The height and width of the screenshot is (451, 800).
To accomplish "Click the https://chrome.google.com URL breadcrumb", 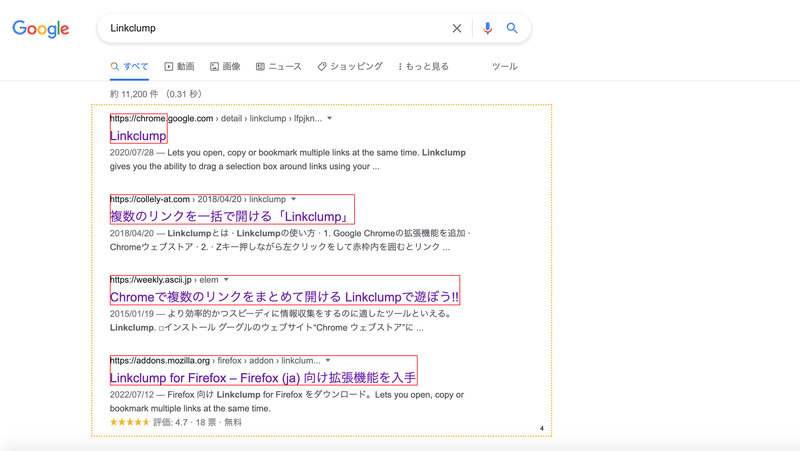I will point(216,118).
